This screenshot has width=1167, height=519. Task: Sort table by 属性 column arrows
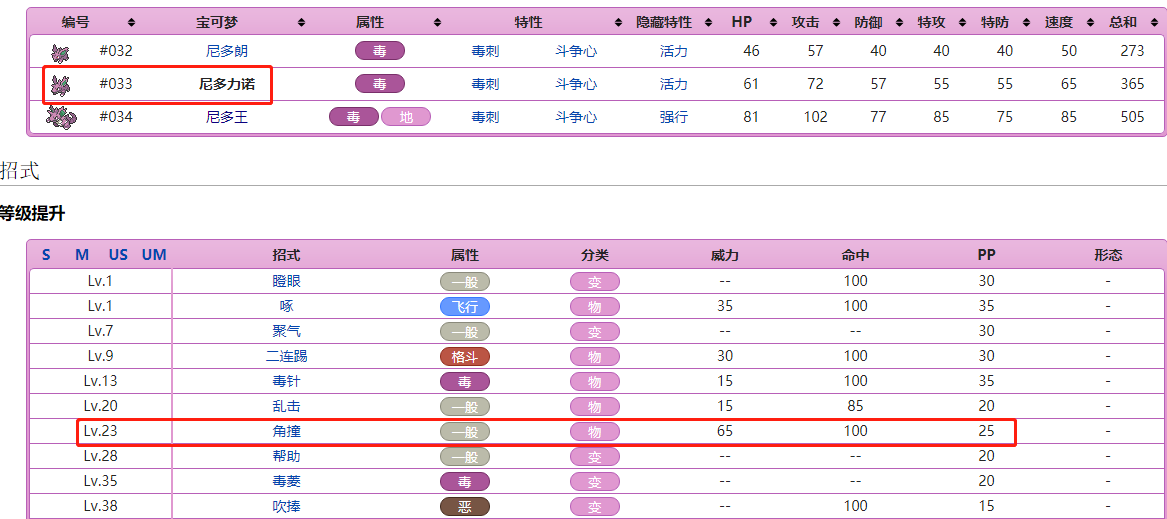(x=437, y=23)
